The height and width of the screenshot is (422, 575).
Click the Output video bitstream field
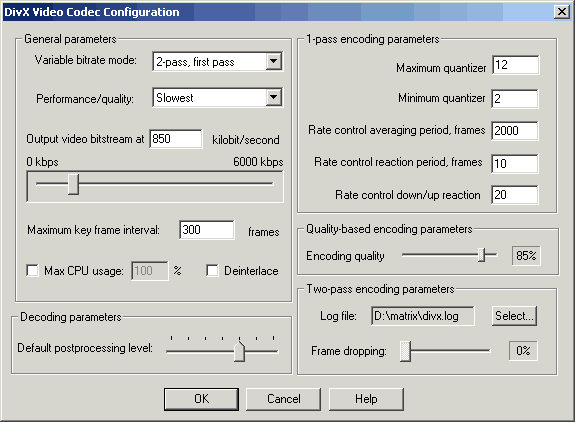pyautogui.click(x=176, y=139)
